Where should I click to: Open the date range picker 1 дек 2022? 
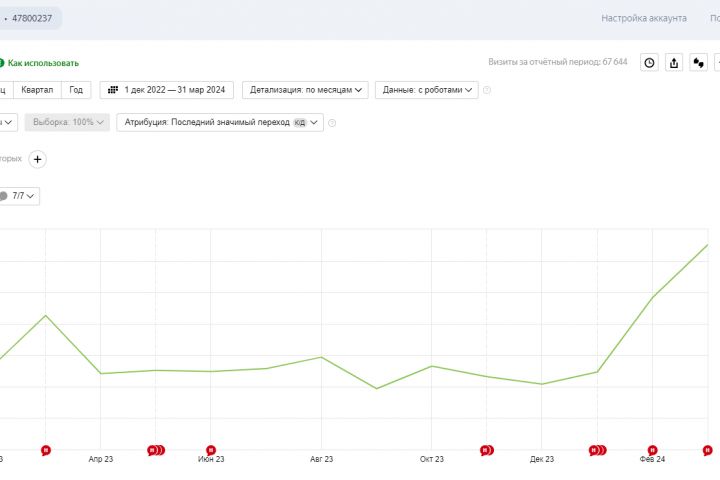167,90
